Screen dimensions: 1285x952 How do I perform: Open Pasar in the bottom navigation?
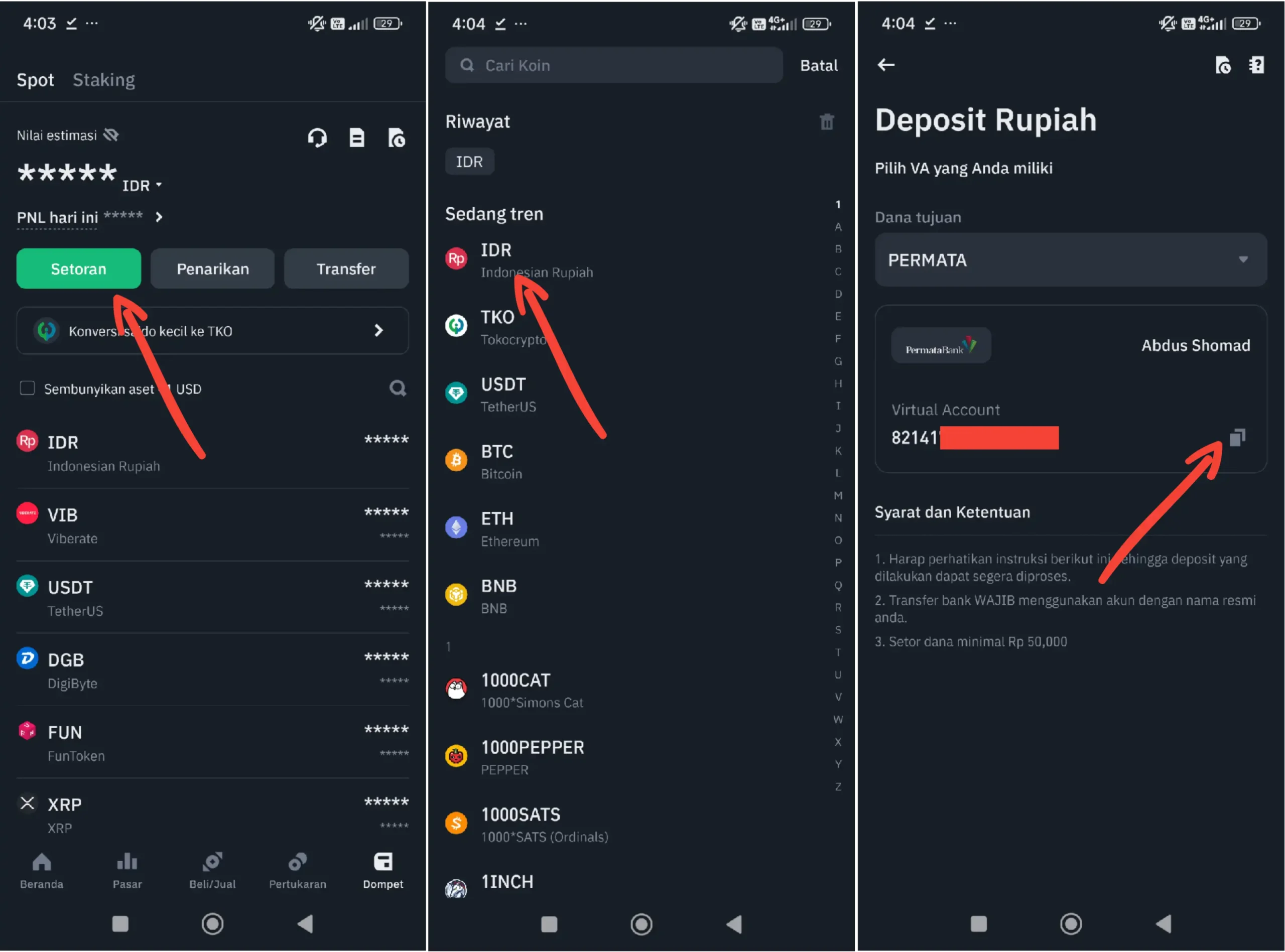tap(127, 871)
